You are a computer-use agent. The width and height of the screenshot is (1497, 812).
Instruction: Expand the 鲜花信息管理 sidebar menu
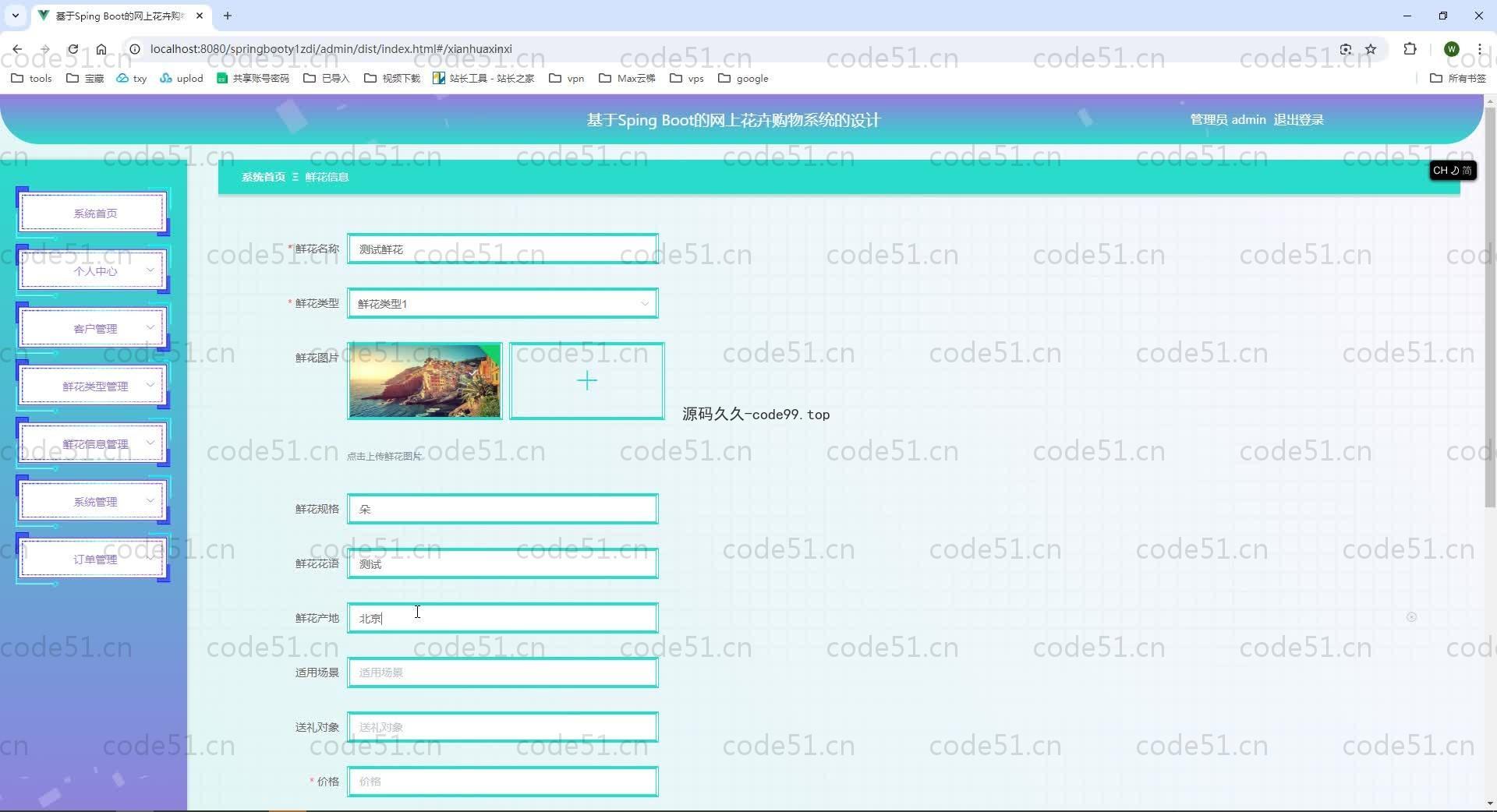93,443
